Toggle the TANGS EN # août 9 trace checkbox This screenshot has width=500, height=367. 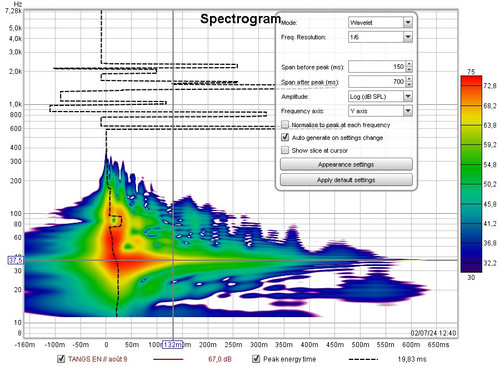tap(61, 359)
